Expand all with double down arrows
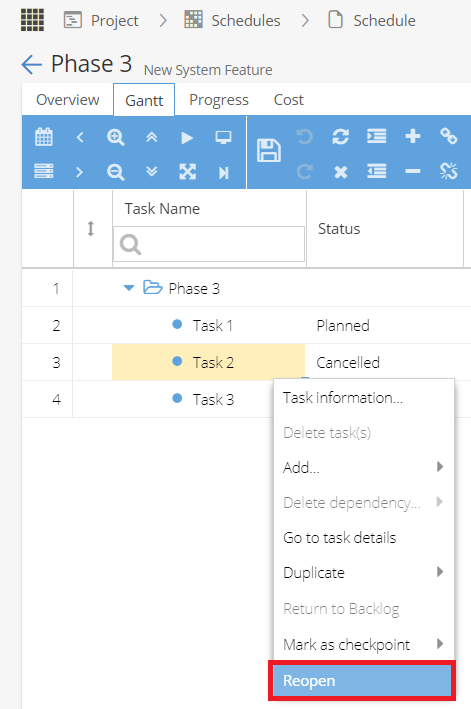The width and height of the screenshot is (471, 709). [151, 171]
